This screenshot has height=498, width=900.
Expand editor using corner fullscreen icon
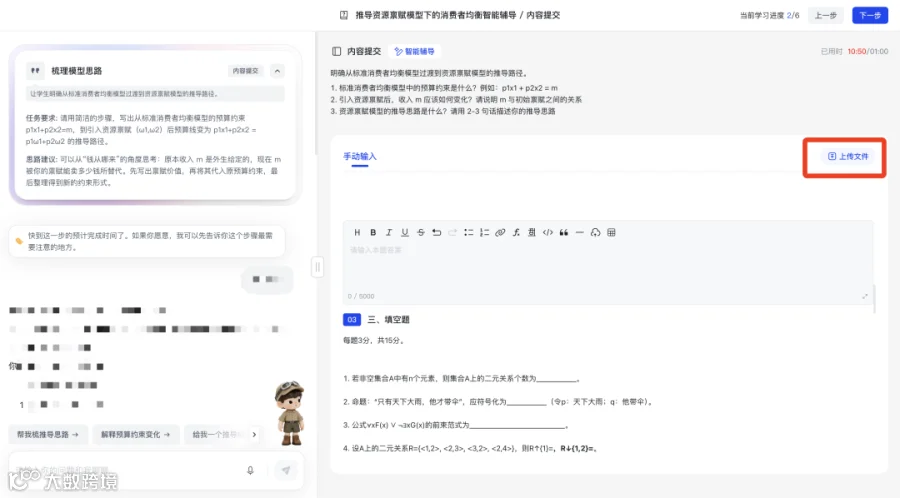(x=864, y=296)
